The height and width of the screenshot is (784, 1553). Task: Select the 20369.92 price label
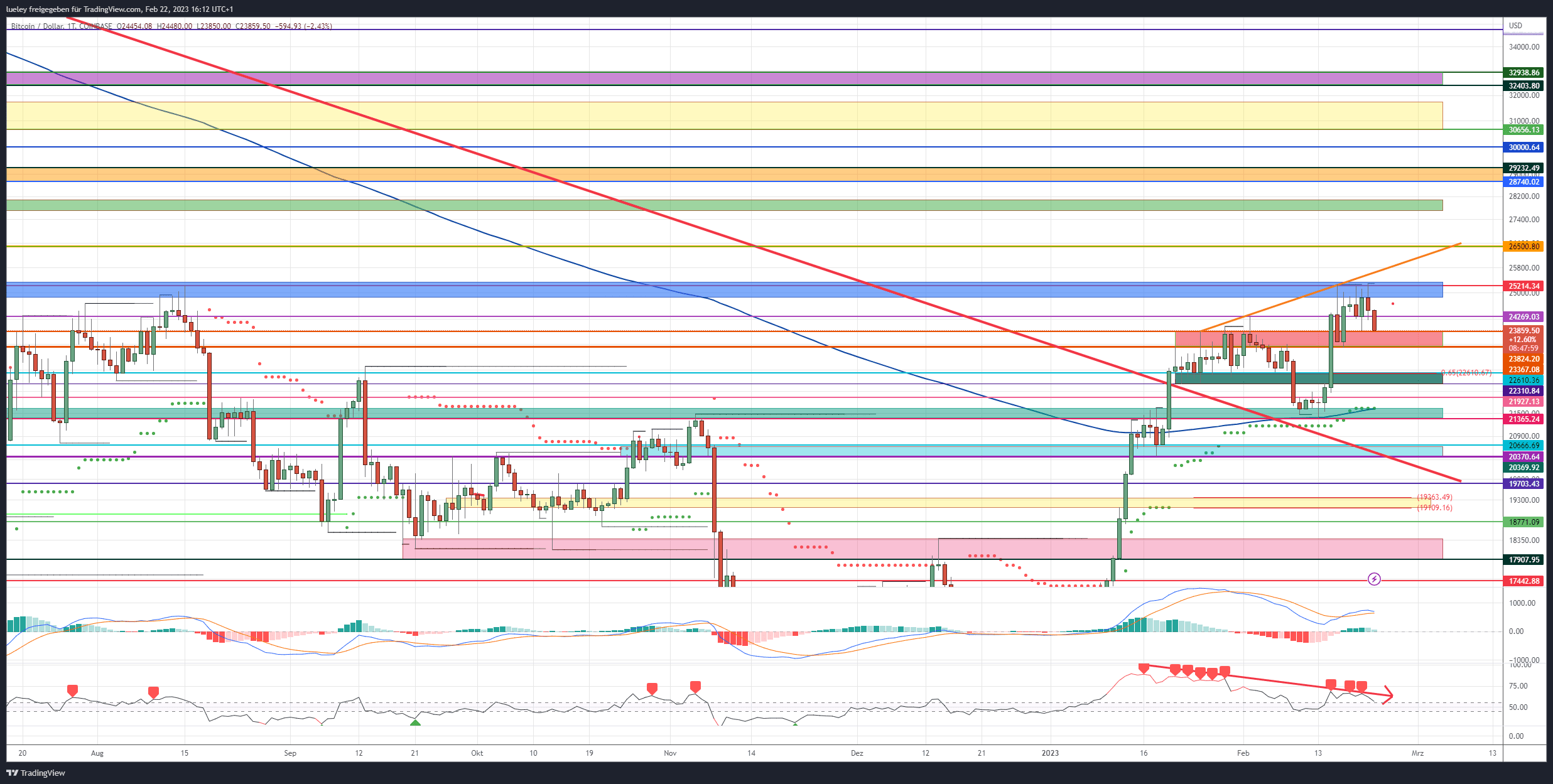(x=1523, y=468)
